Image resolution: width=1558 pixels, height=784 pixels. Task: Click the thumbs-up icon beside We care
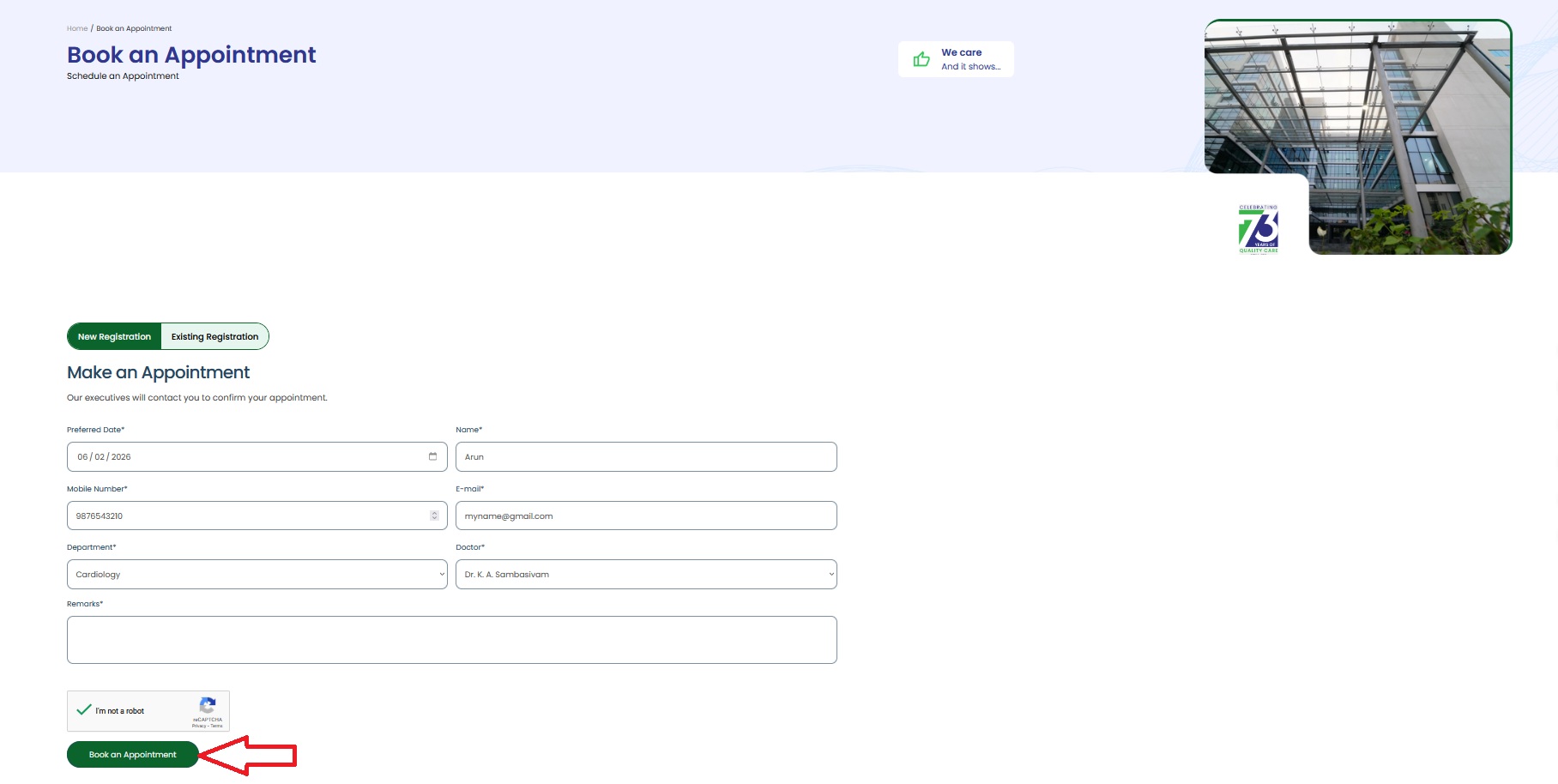[921, 59]
